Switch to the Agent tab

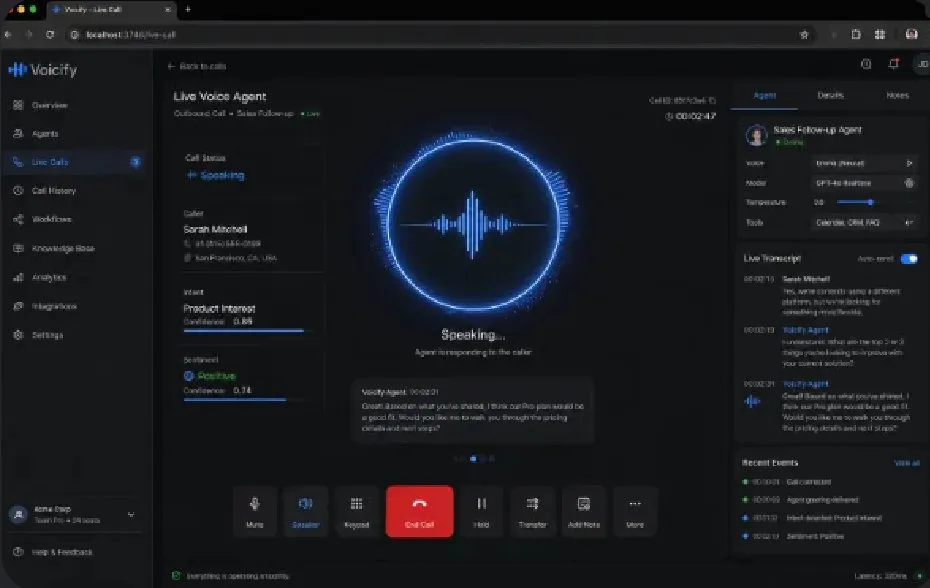[764, 96]
